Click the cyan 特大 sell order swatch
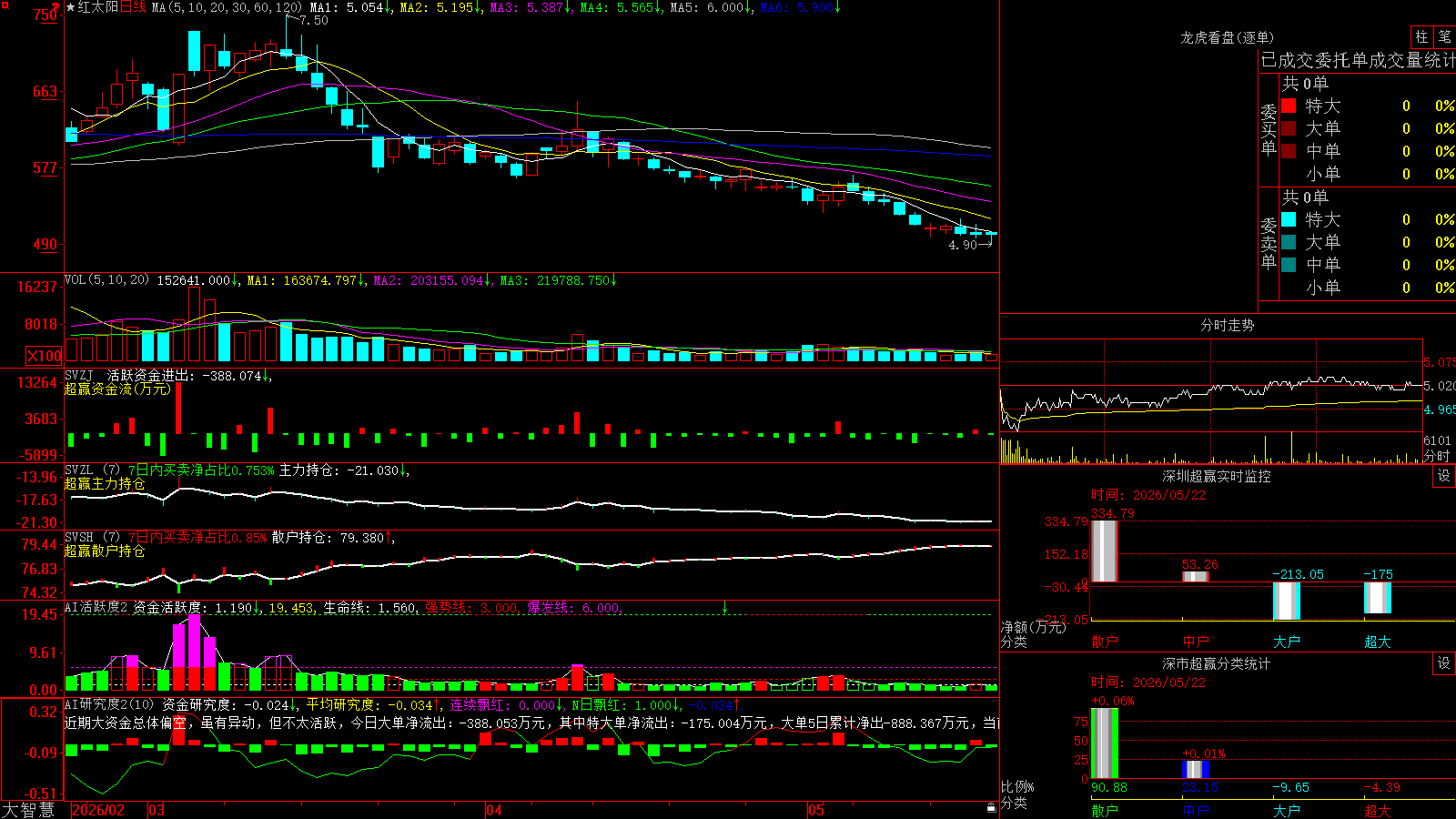This screenshot has height=819, width=1456. point(1289,219)
